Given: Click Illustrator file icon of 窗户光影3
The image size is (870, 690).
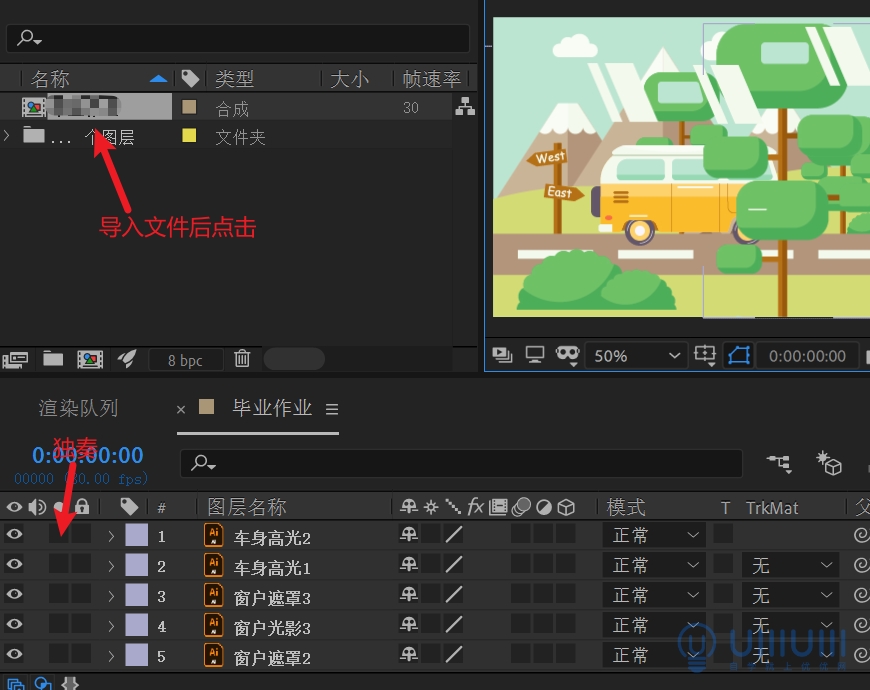Looking at the screenshot, I should pyautogui.click(x=214, y=626).
